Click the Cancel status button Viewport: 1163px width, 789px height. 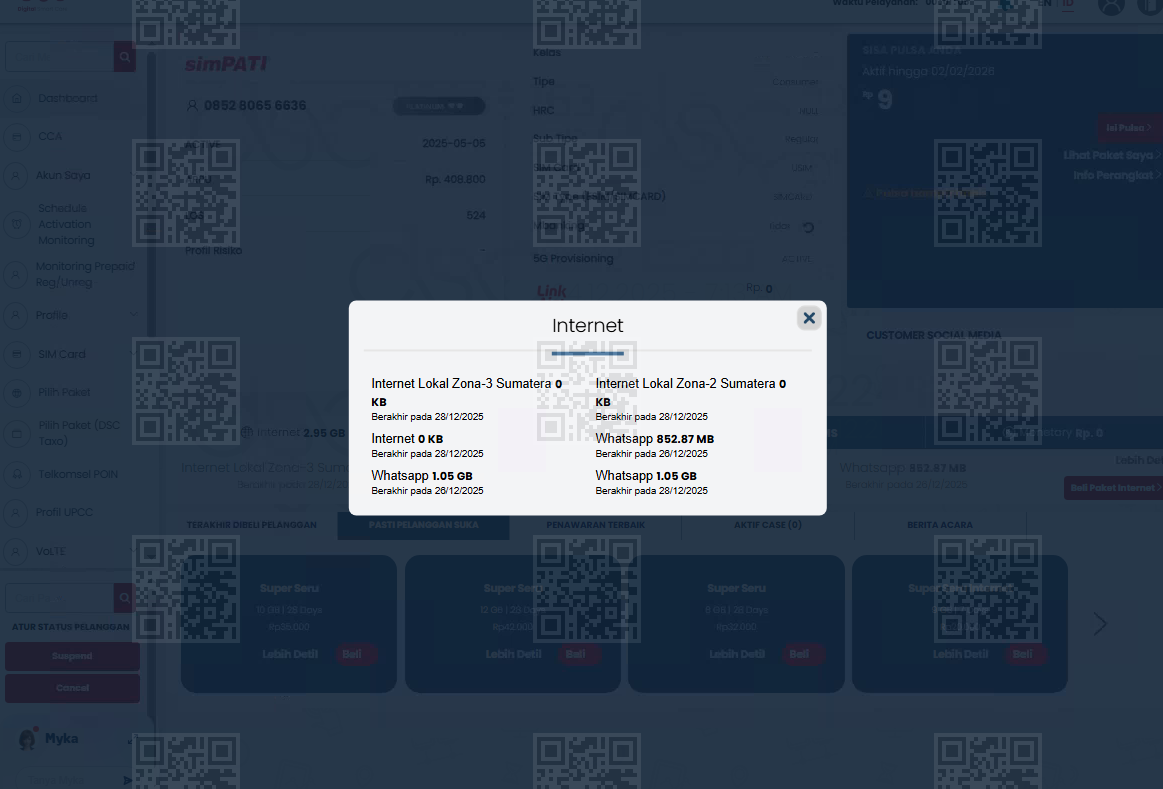tap(72, 688)
